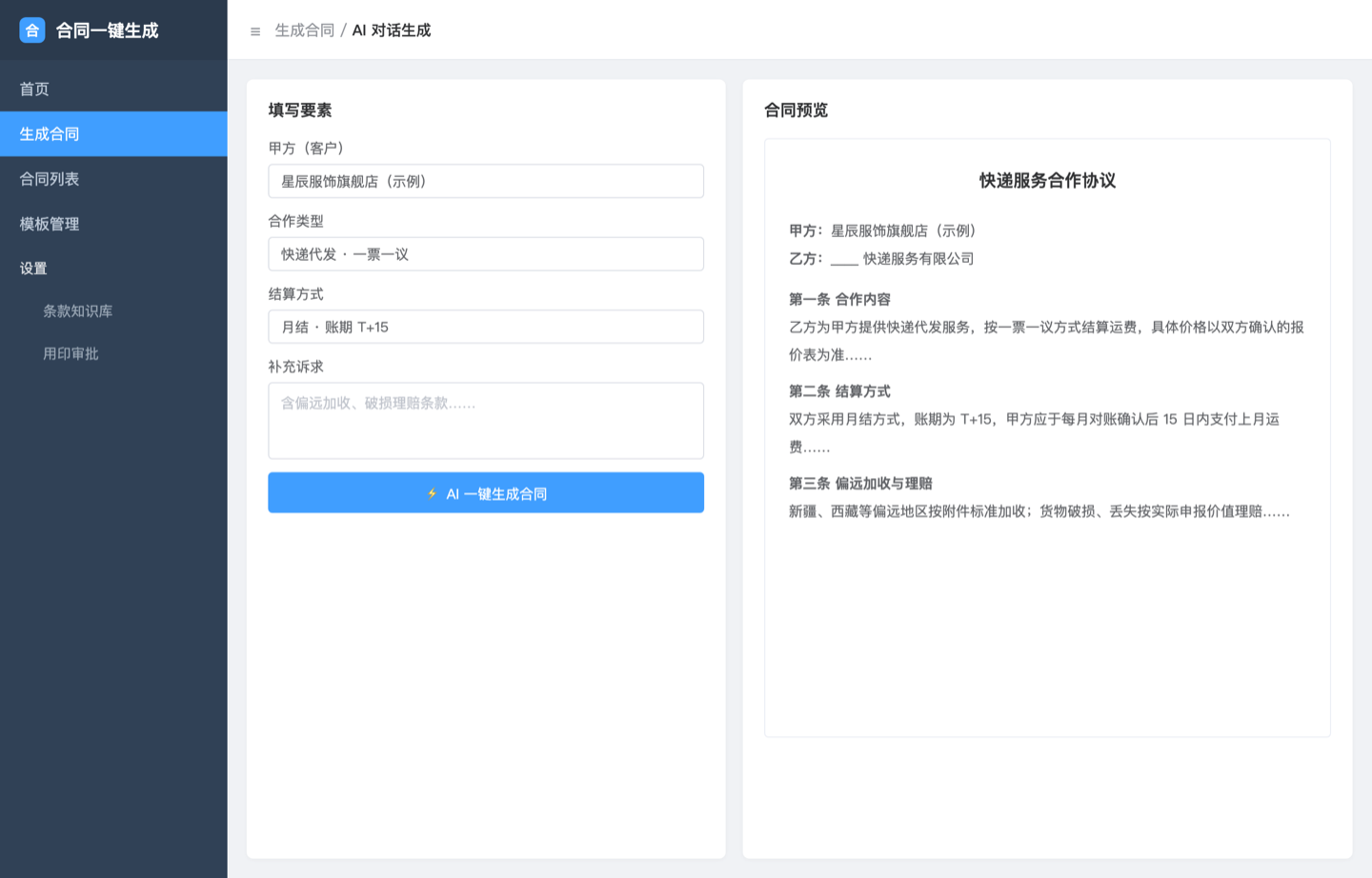Click the 第三条 偏远加收与理赔 heading
The width and height of the screenshot is (1372, 878).
tap(860, 483)
